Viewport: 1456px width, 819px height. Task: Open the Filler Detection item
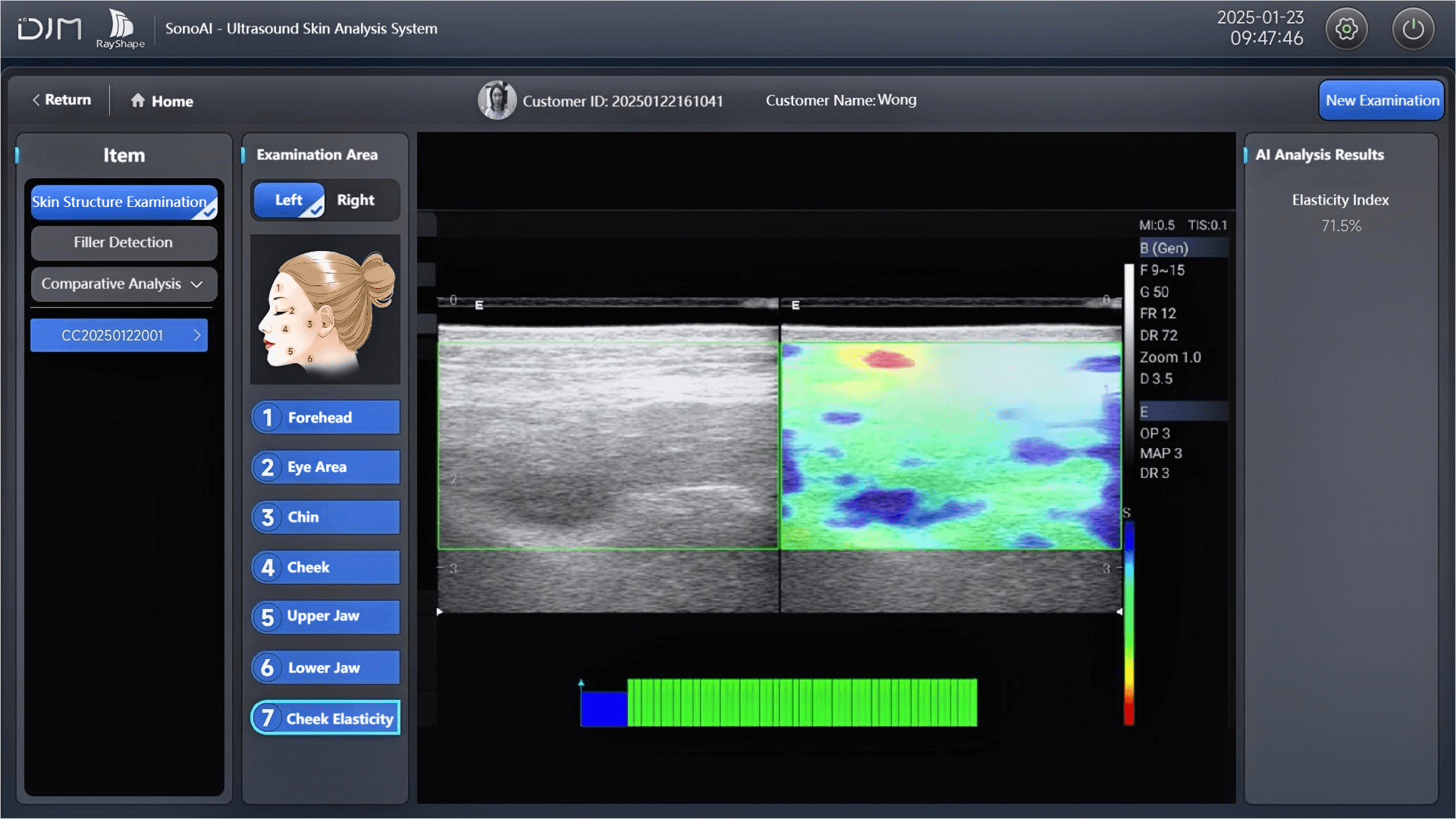click(x=124, y=243)
